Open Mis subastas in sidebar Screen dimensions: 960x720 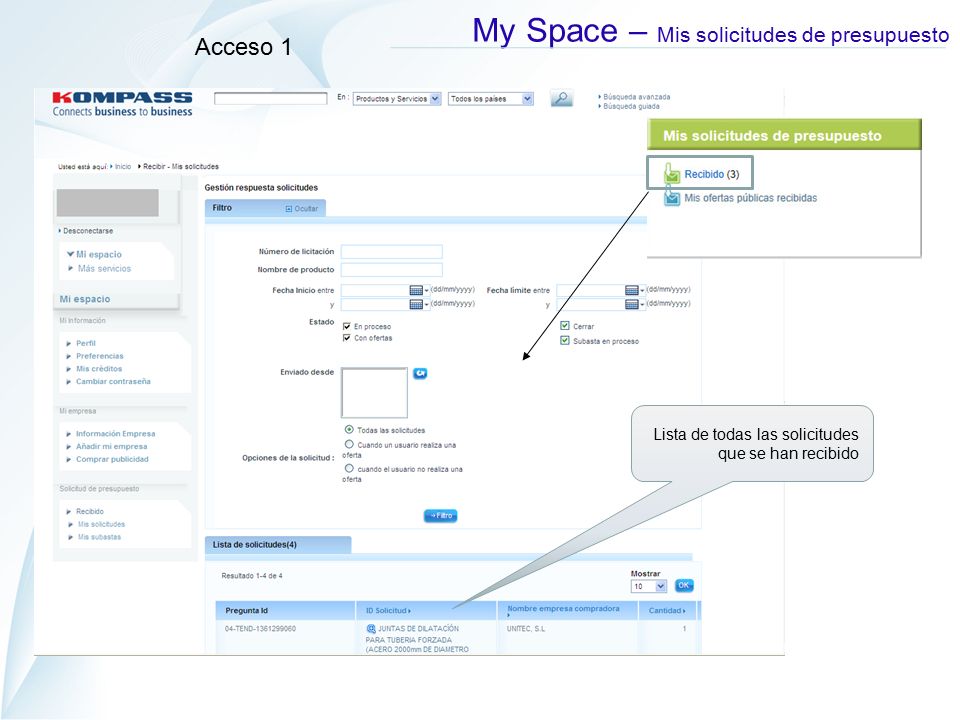(100, 537)
